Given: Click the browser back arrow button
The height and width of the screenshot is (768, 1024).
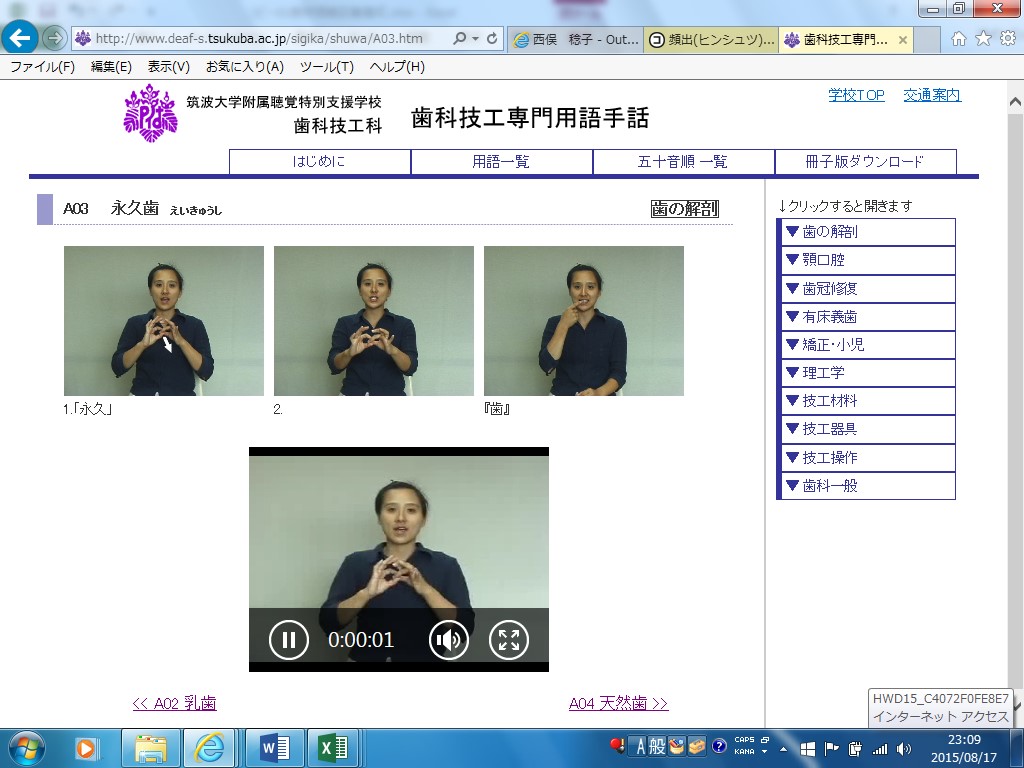Looking at the screenshot, I should click(21, 39).
